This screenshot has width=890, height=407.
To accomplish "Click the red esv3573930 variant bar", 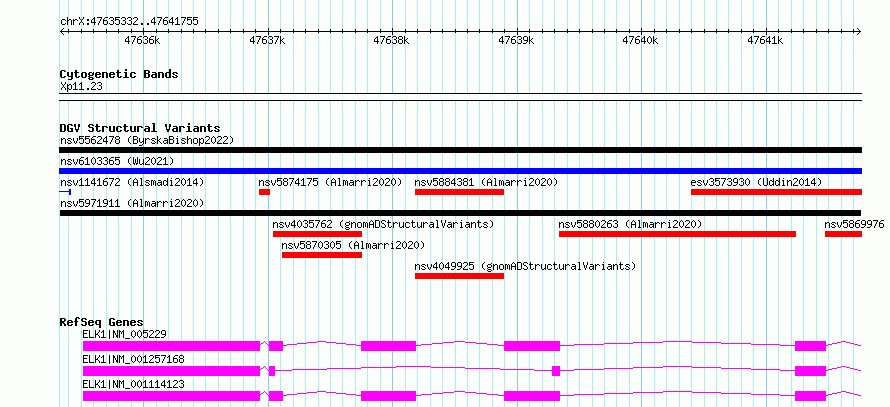I will 776,192.
